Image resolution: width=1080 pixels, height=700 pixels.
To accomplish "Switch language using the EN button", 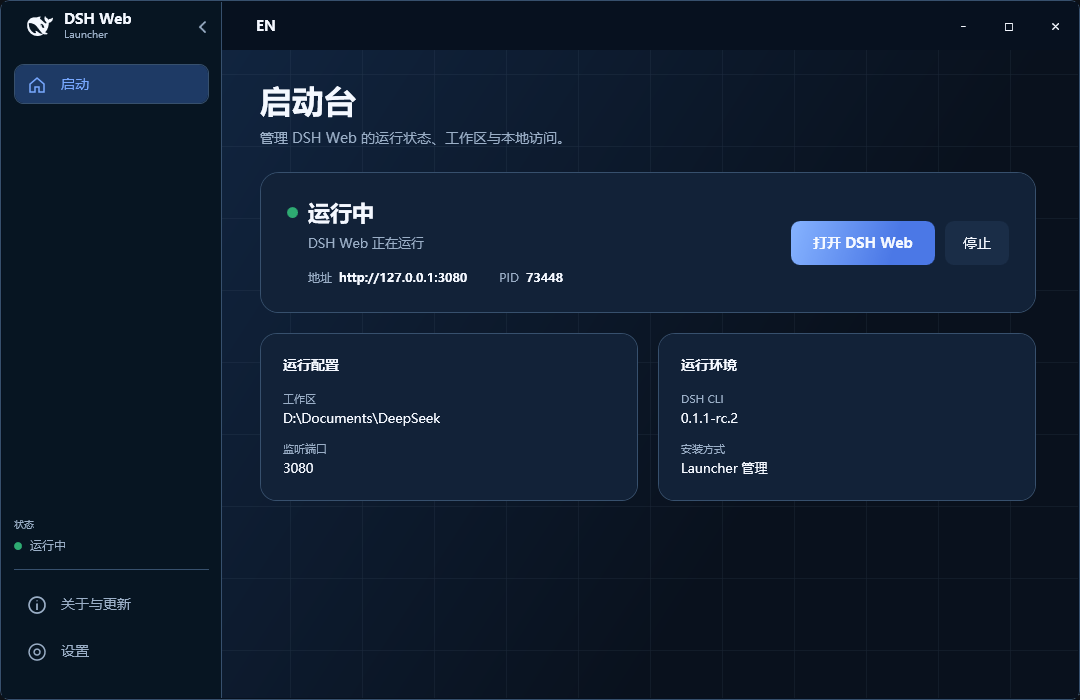I will (266, 26).
